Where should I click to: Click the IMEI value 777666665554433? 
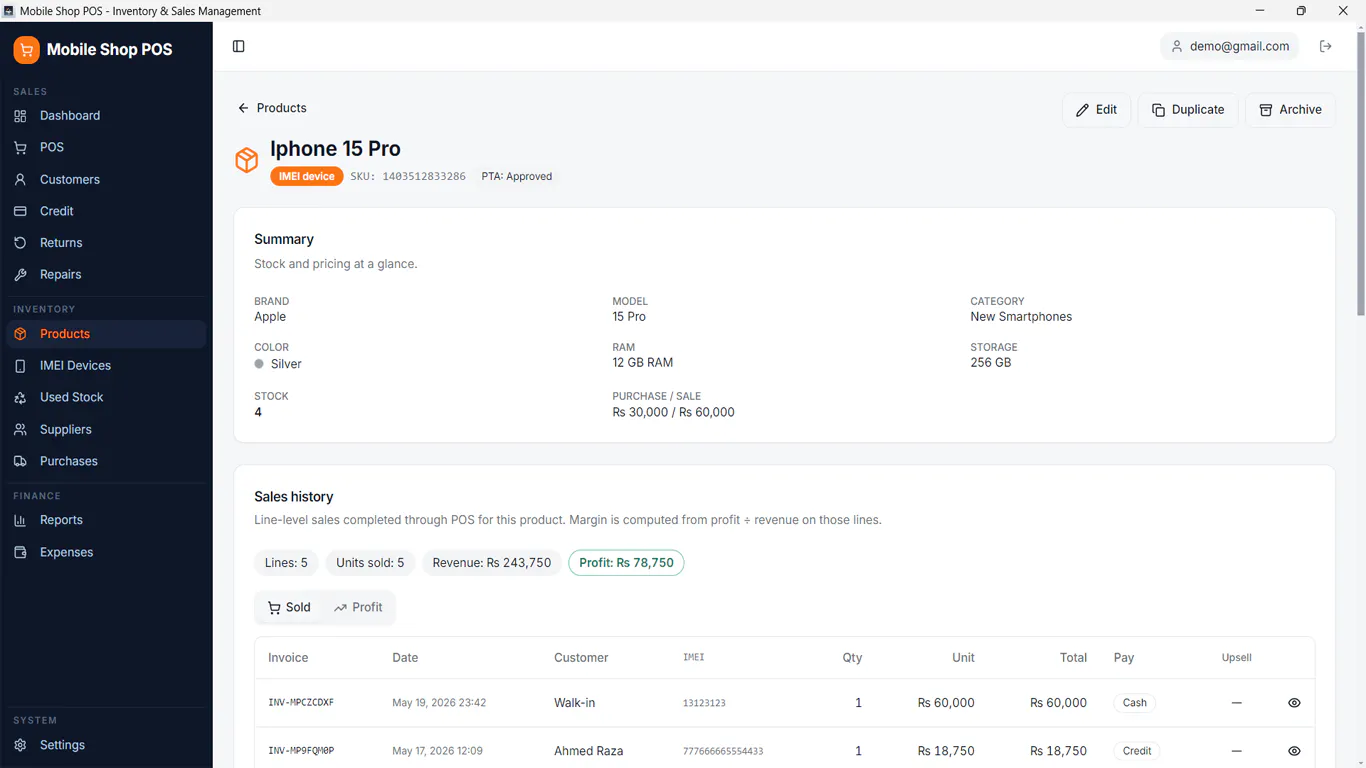coord(723,751)
